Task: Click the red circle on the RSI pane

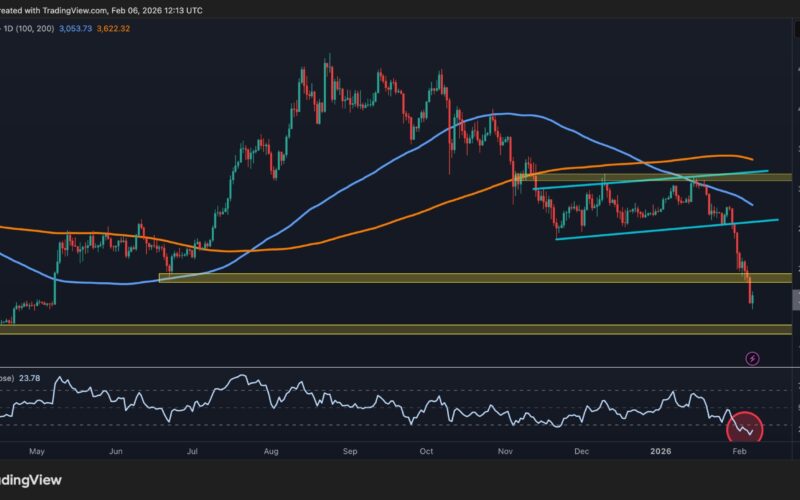Action: (745, 427)
